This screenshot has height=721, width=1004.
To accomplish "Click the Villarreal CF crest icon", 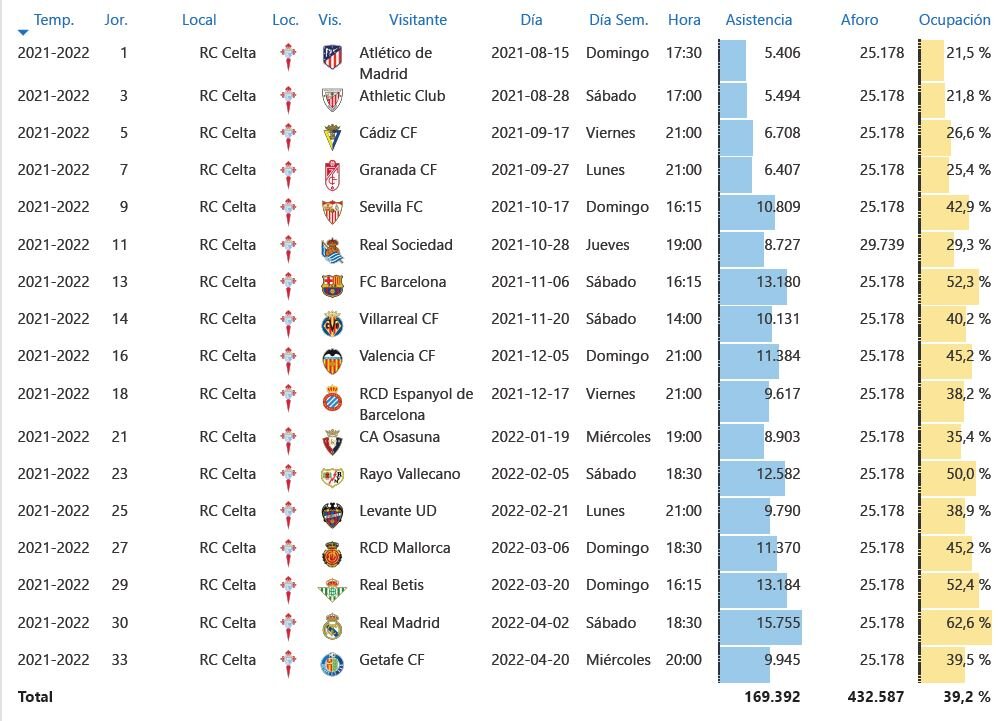I will [x=332, y=323].
